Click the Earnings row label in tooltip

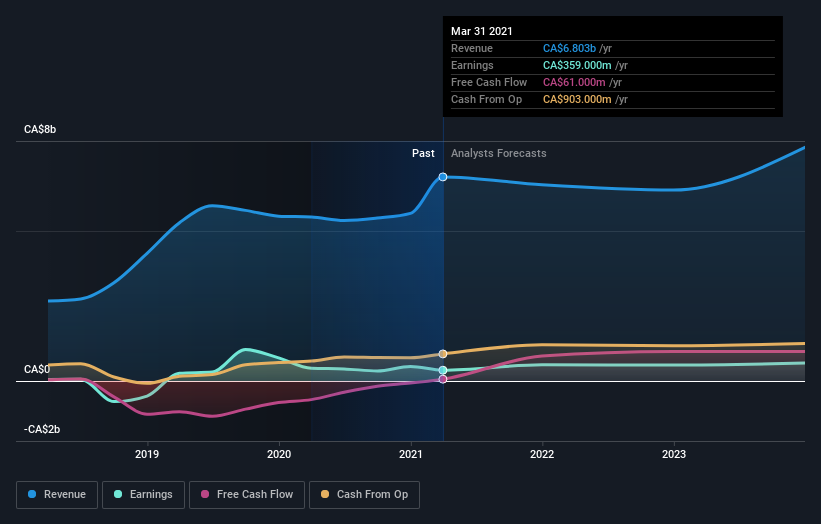click(x=472, y=65)
